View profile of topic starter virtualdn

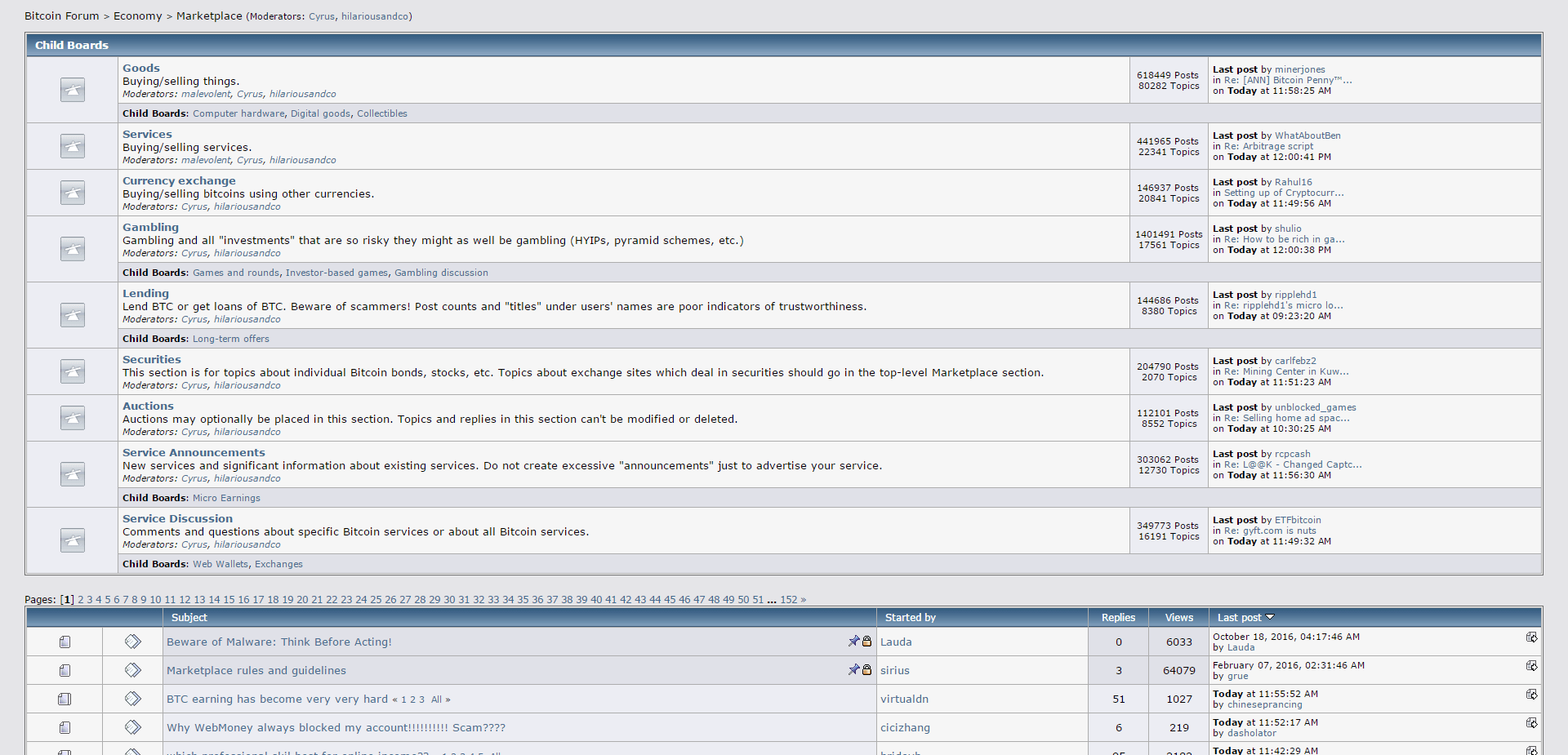click(x=904, y=699)
